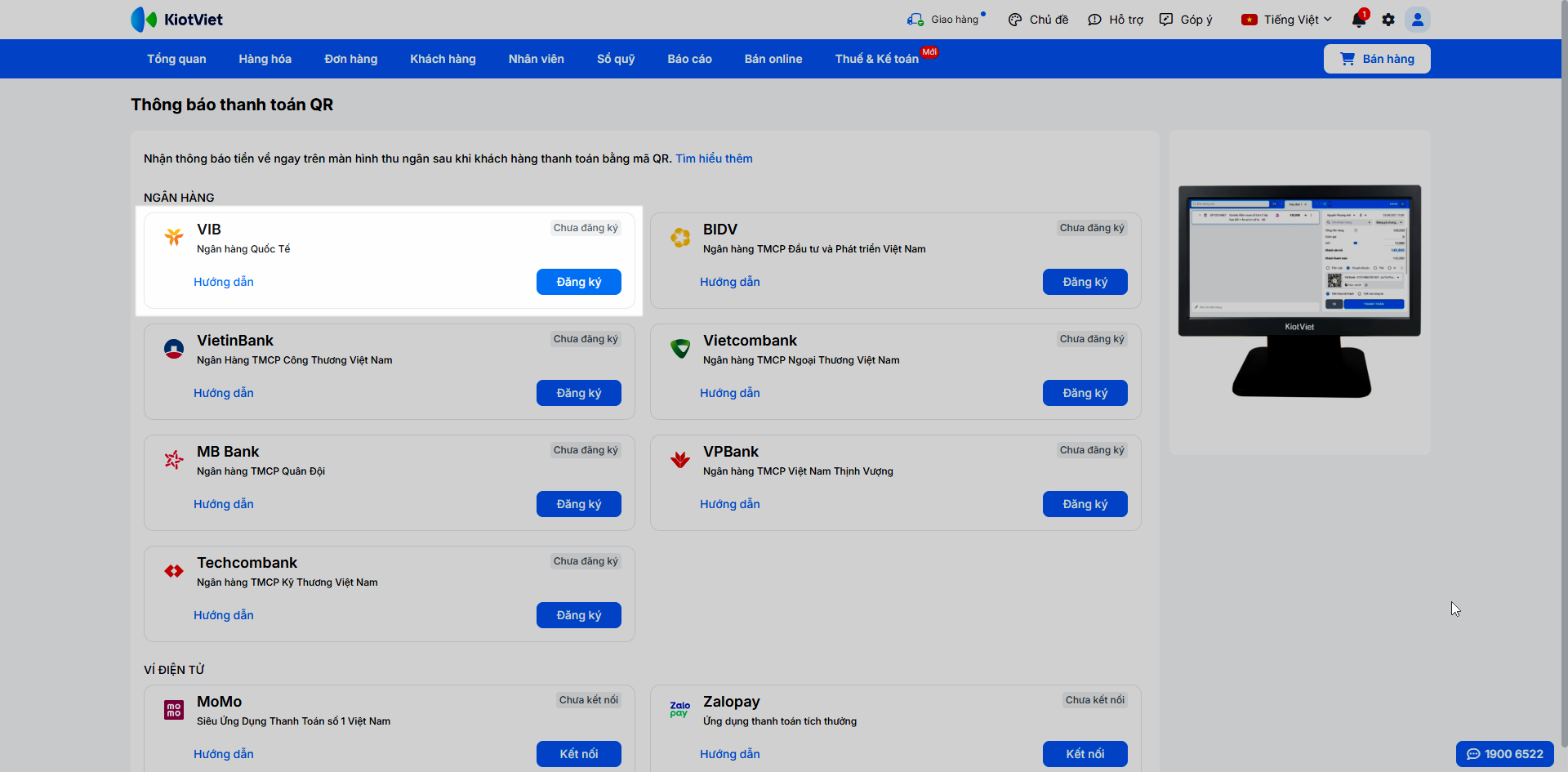Click the Techcombank bank name text
The height and width of the screenshot is (772, 1568).
[247, 563]
